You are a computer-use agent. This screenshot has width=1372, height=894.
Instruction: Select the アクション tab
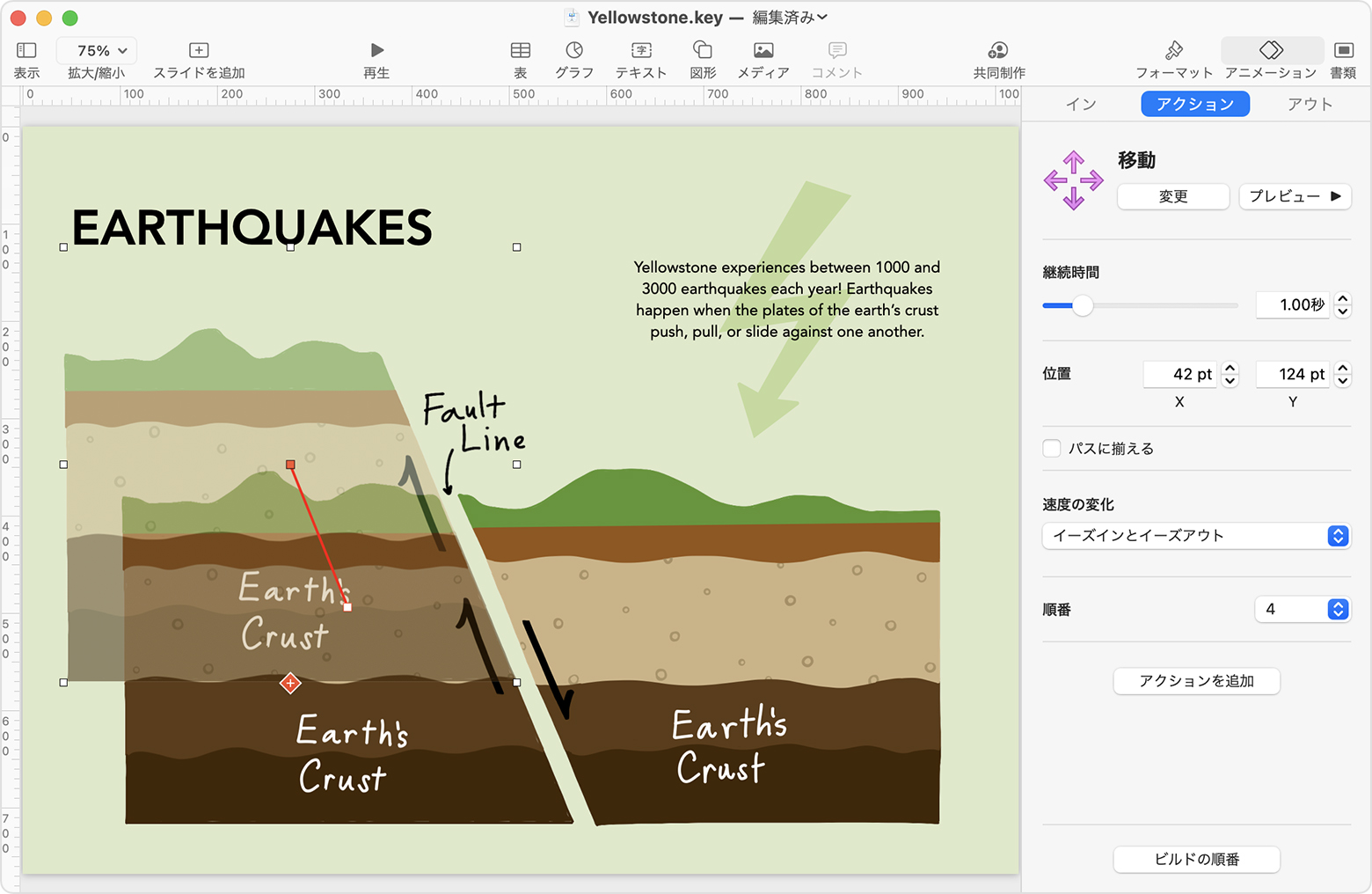(x=1195, y=105)
